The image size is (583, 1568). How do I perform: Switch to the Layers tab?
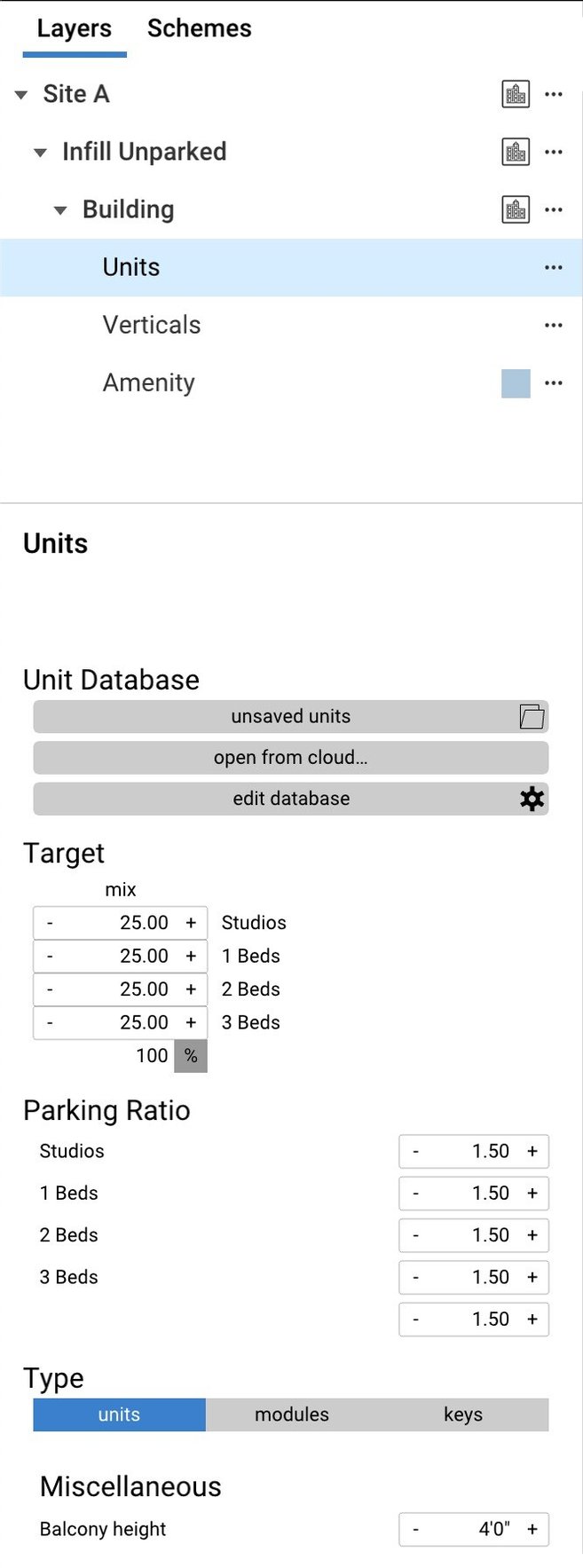click(x=75, y=28)
